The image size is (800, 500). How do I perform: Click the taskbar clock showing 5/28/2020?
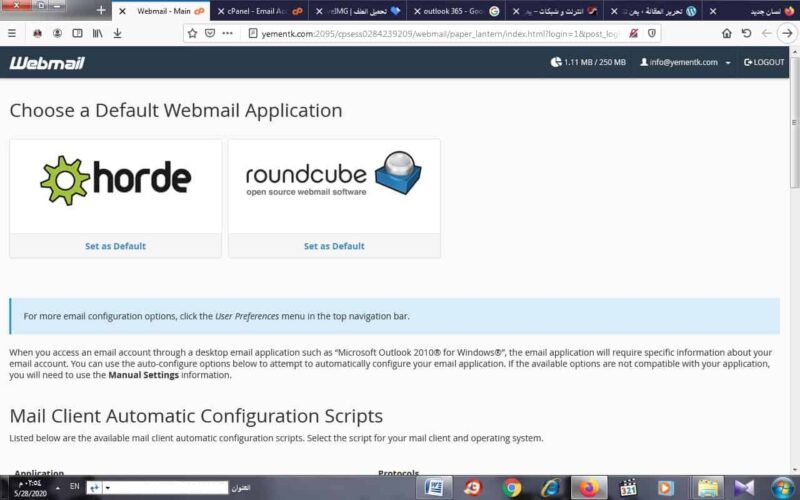(30, 488)
